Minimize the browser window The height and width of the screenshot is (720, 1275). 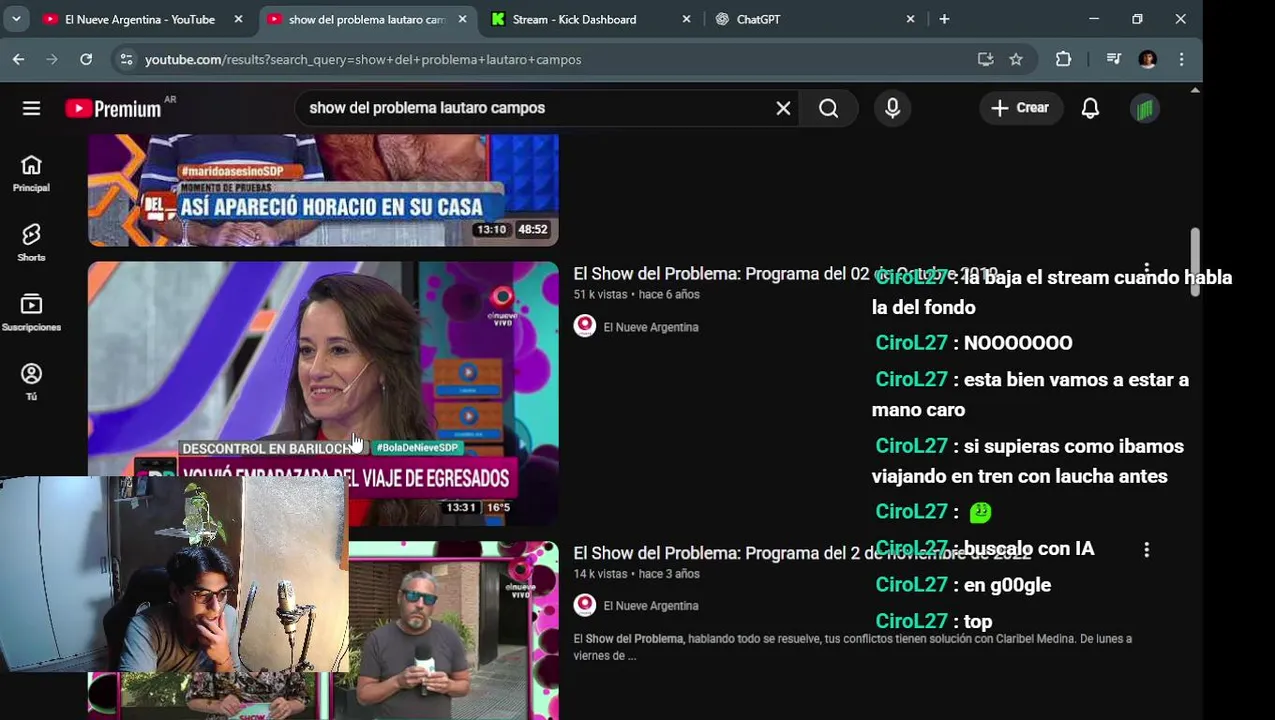tap(1094, 19)
